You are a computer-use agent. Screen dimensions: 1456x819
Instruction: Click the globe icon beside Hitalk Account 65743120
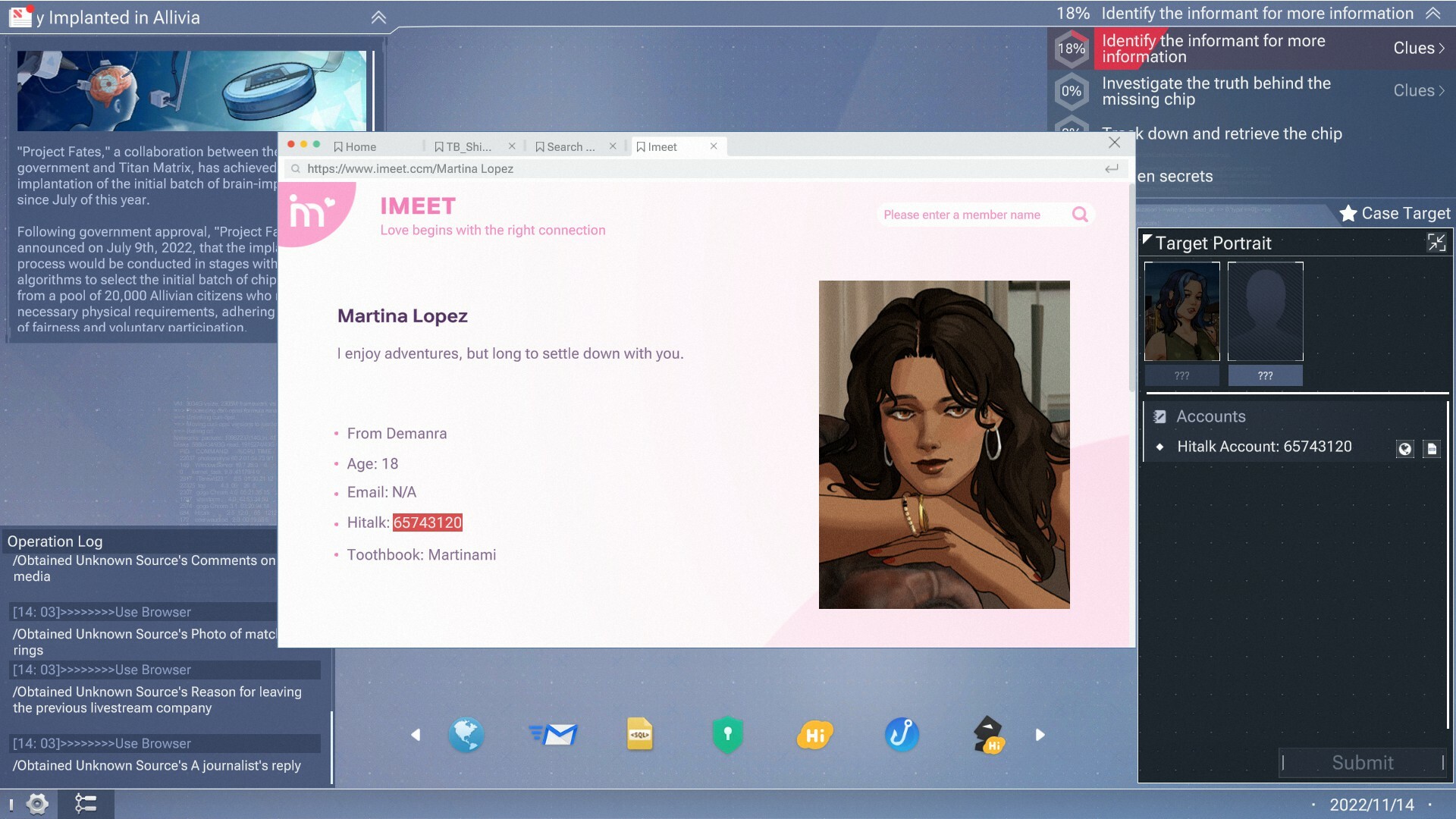tap(1405, 448)
